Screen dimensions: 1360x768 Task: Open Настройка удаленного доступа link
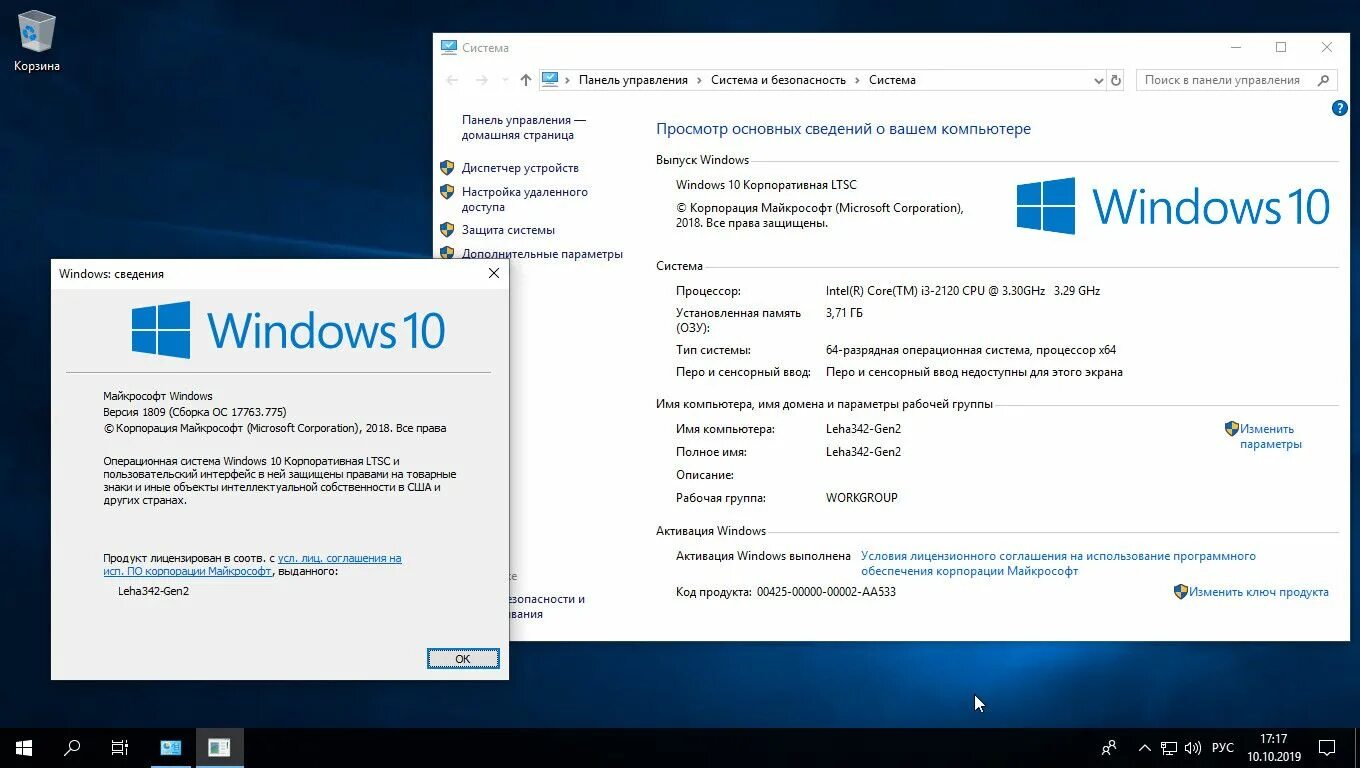click(x=524, y=199)
